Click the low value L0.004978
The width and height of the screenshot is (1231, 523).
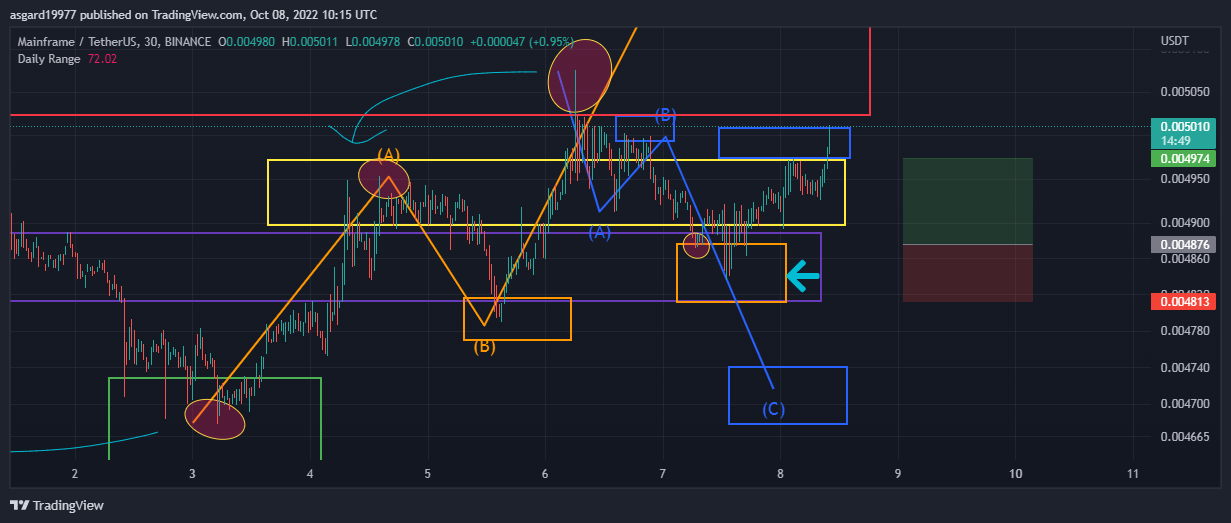[375, 42]
